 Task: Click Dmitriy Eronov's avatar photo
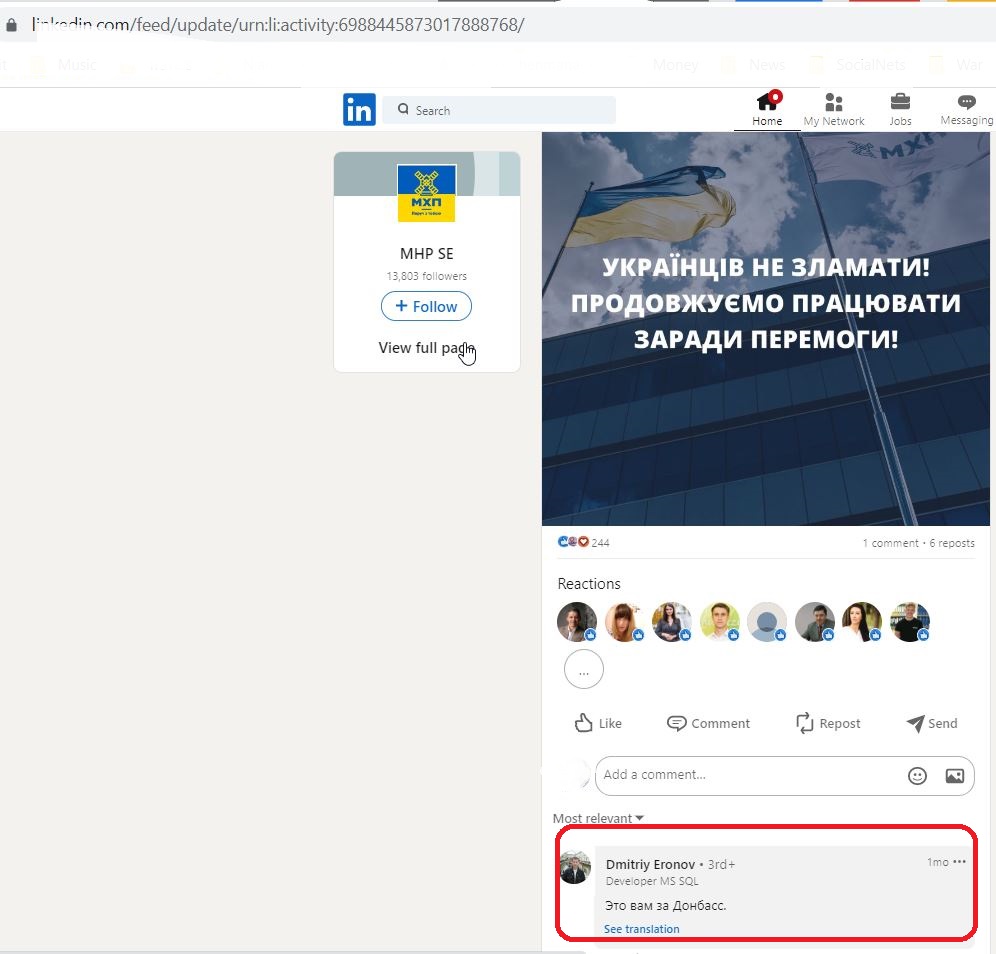(x=575, y=868)
